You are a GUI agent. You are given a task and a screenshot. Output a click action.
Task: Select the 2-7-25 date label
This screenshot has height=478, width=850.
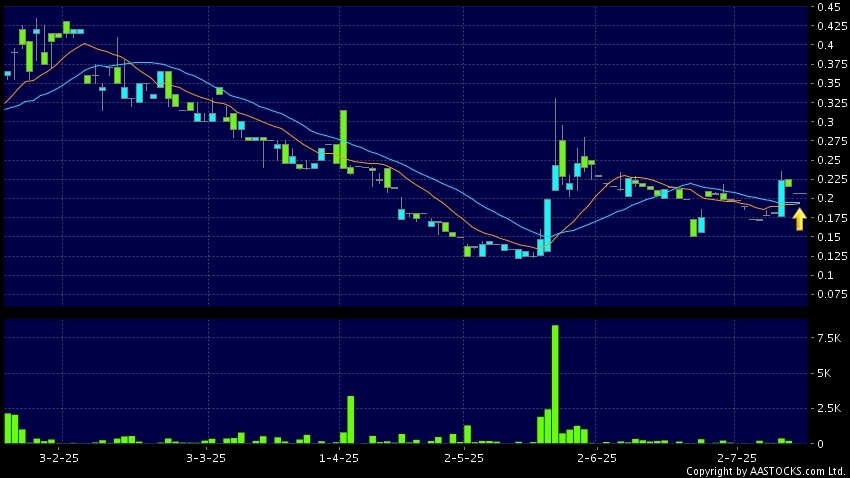[x=736, y=458]
